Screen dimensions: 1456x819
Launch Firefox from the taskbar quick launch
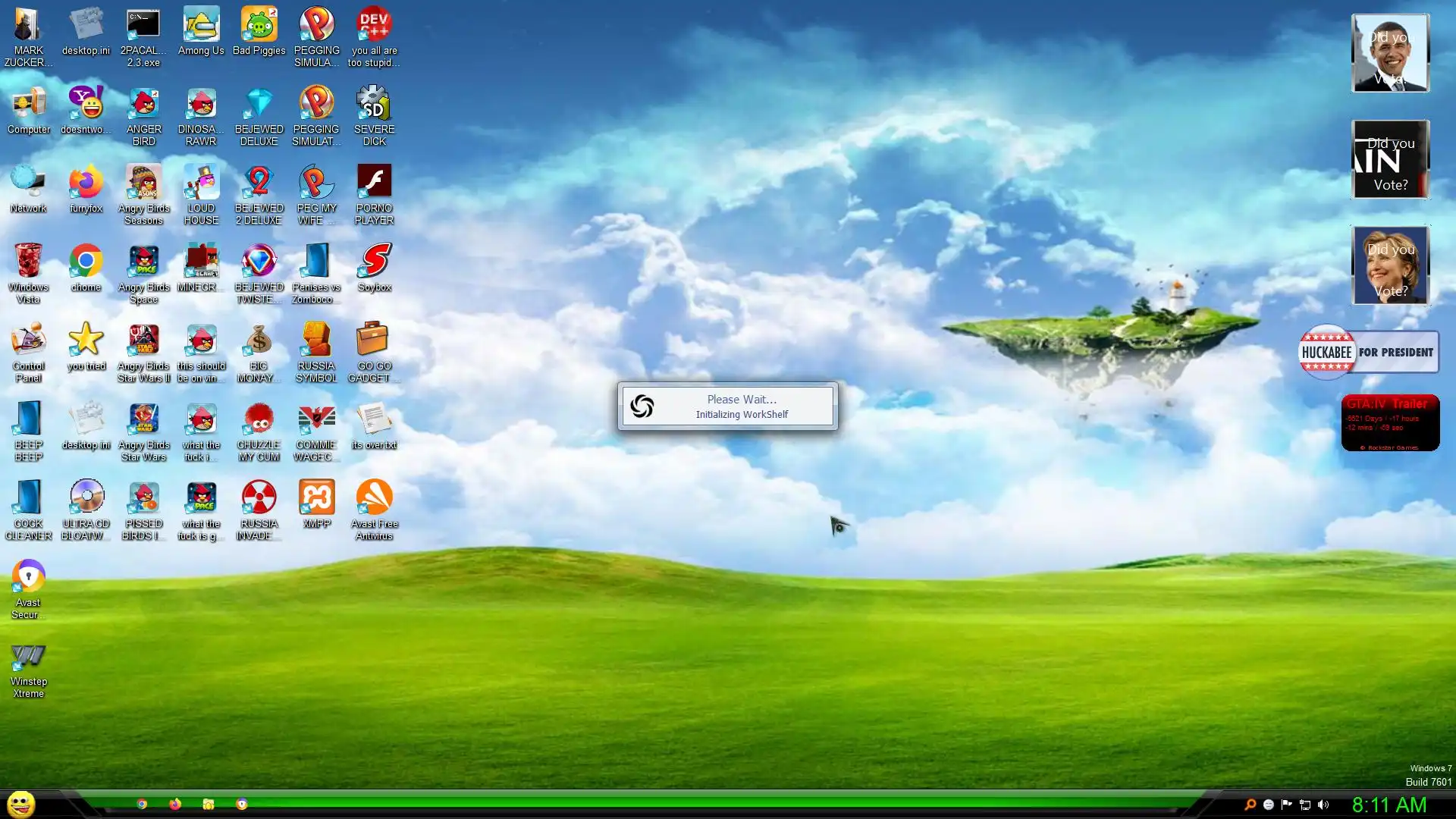175,804
